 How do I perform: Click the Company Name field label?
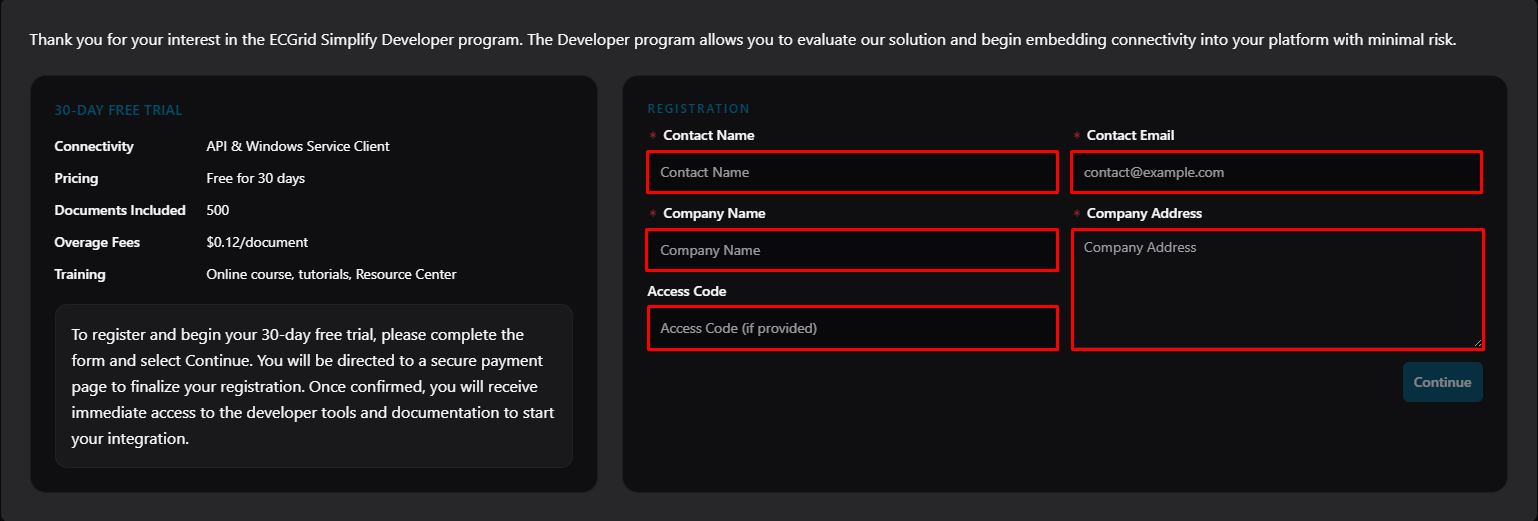[714, 213]
